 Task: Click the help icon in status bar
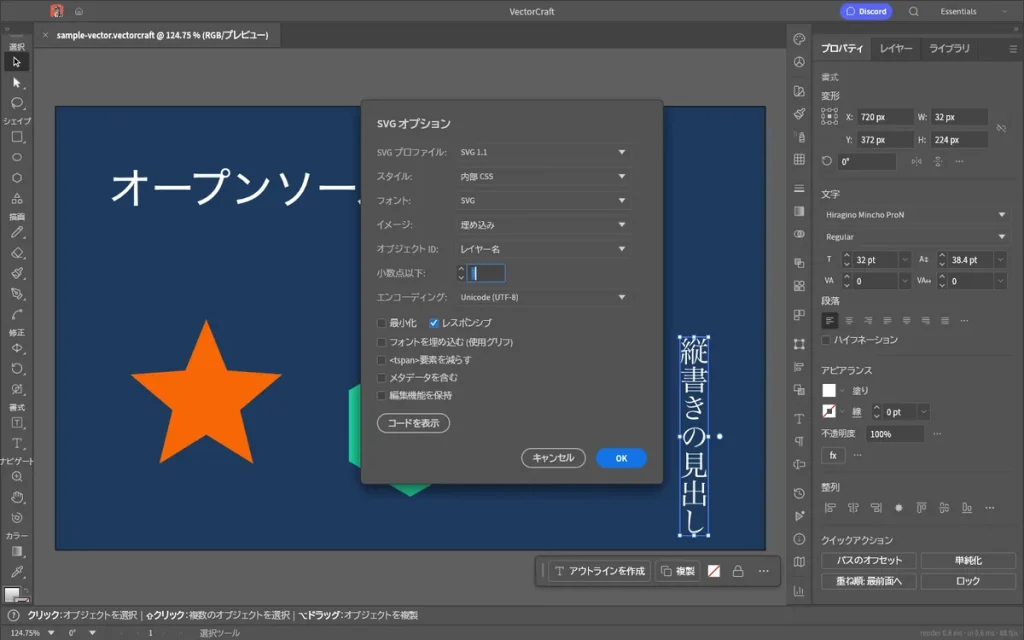point(13,615)
